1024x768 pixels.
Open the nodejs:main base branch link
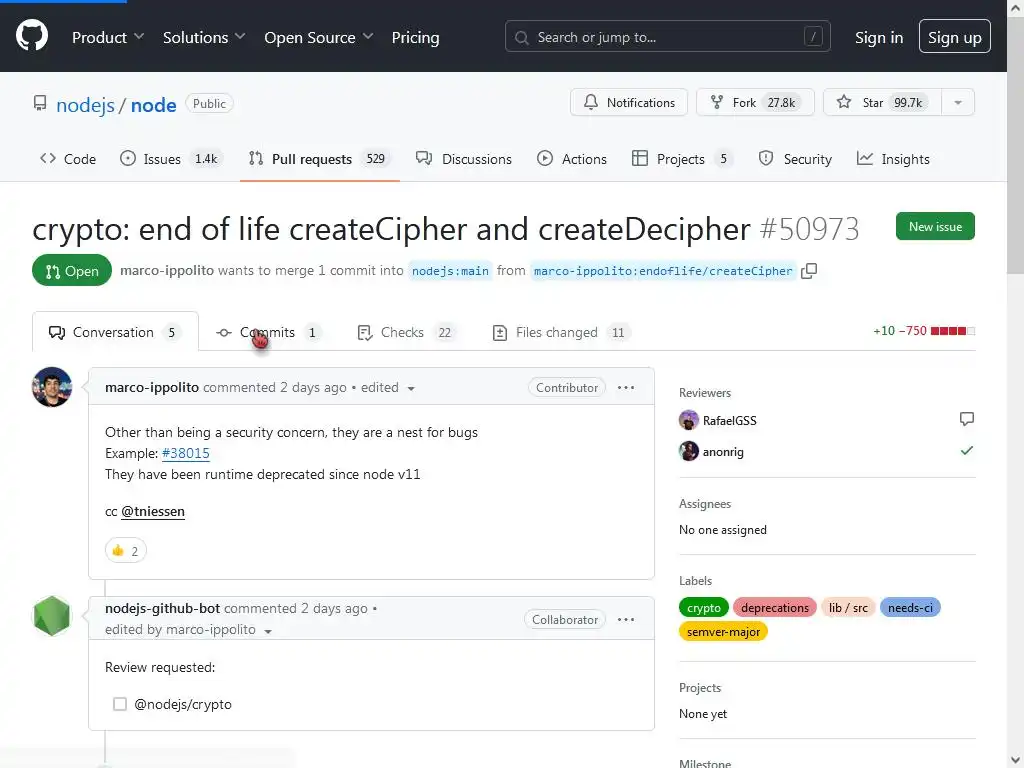450,270
